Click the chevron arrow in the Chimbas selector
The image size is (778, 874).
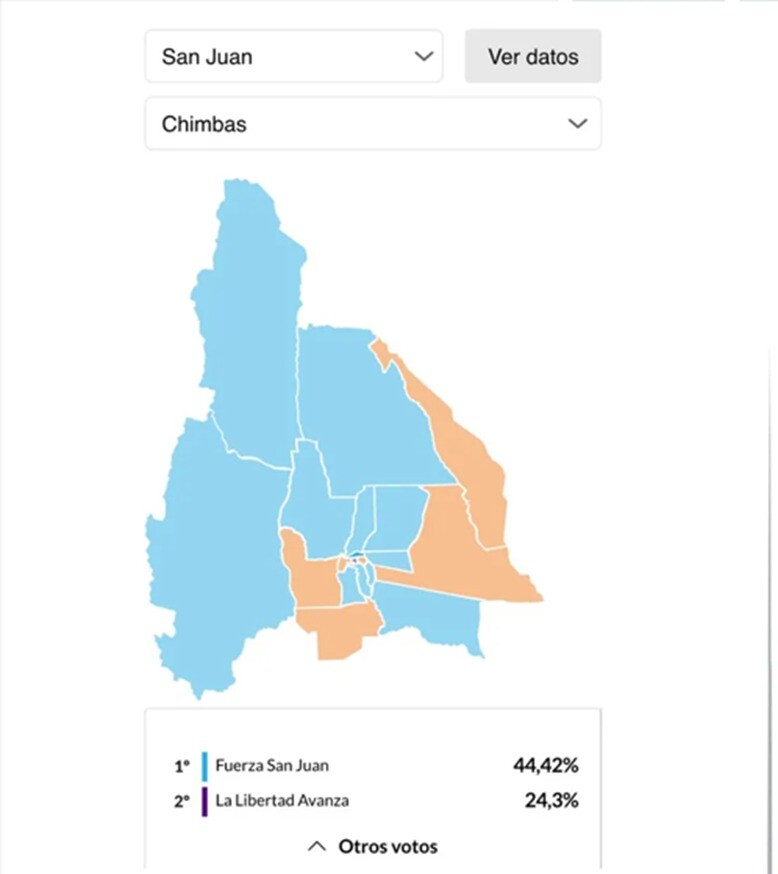[x=577, y=124]
